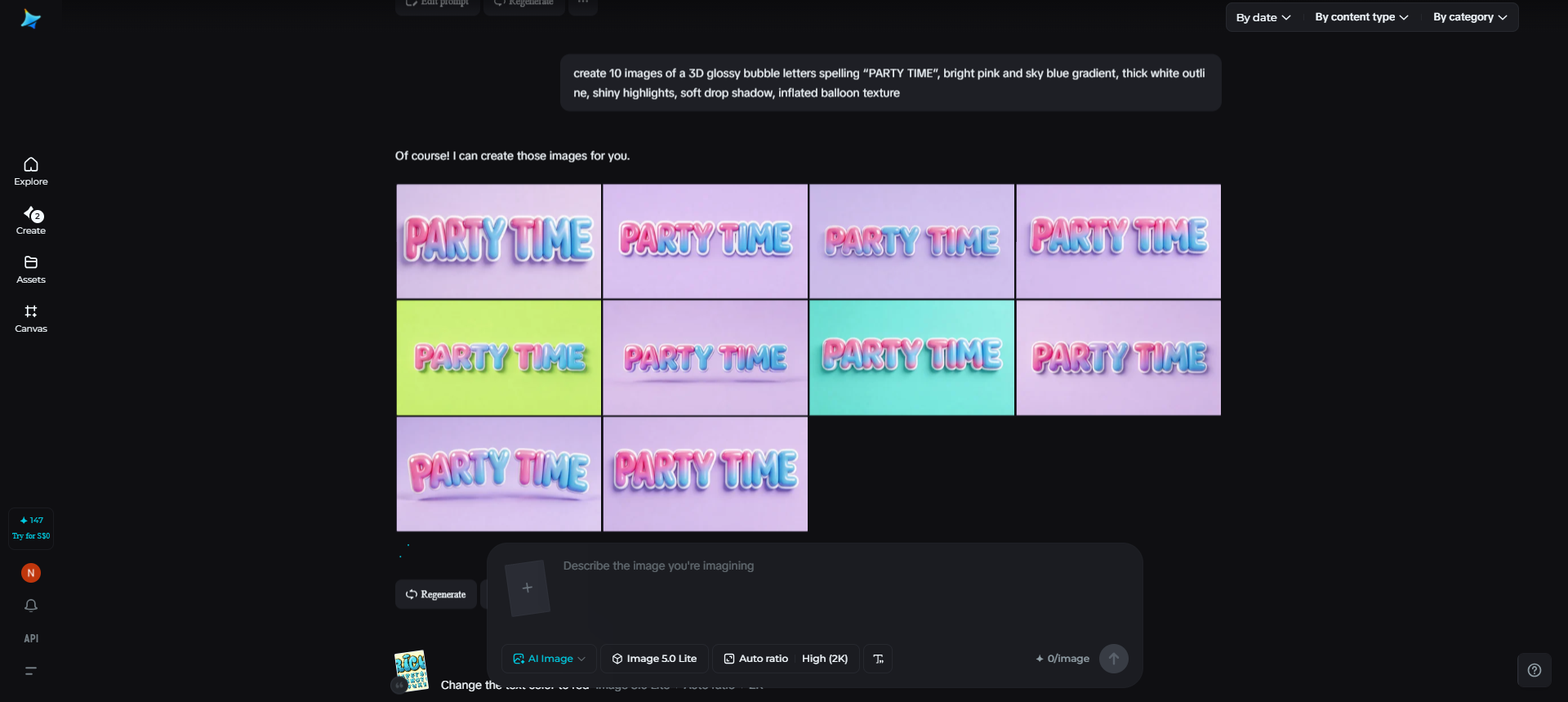Add reference image with plus tile
Screen dimensions: 1568x702
pos(528,588)
